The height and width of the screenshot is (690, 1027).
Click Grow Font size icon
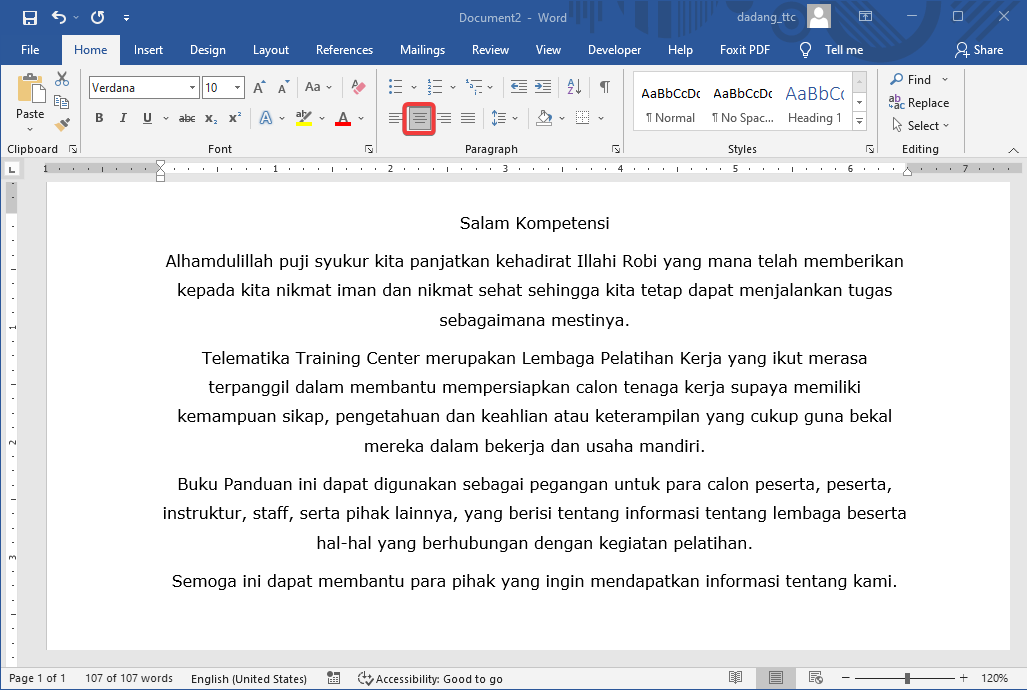click(x=260, y=88)
